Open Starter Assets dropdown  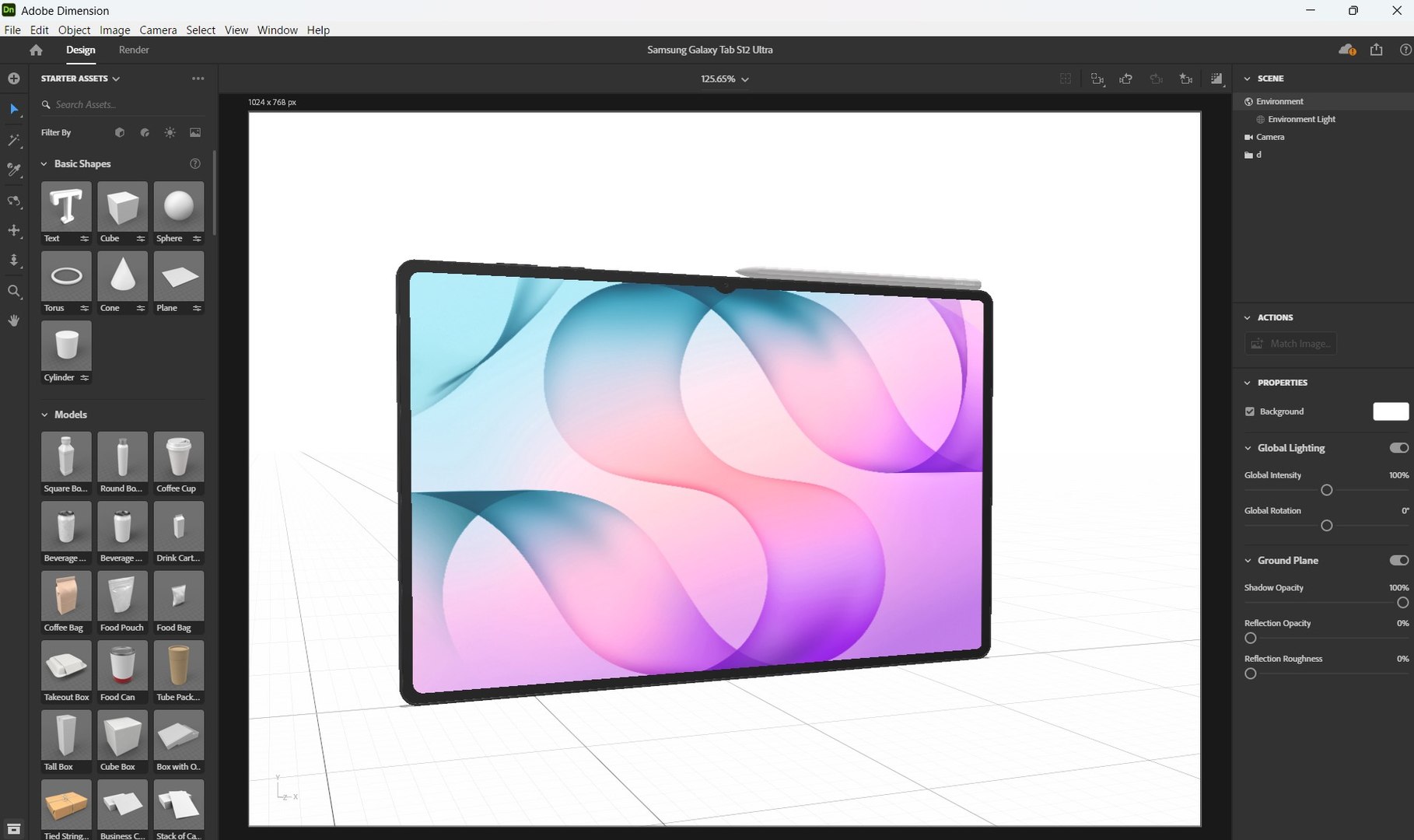(x=80, y=79)
